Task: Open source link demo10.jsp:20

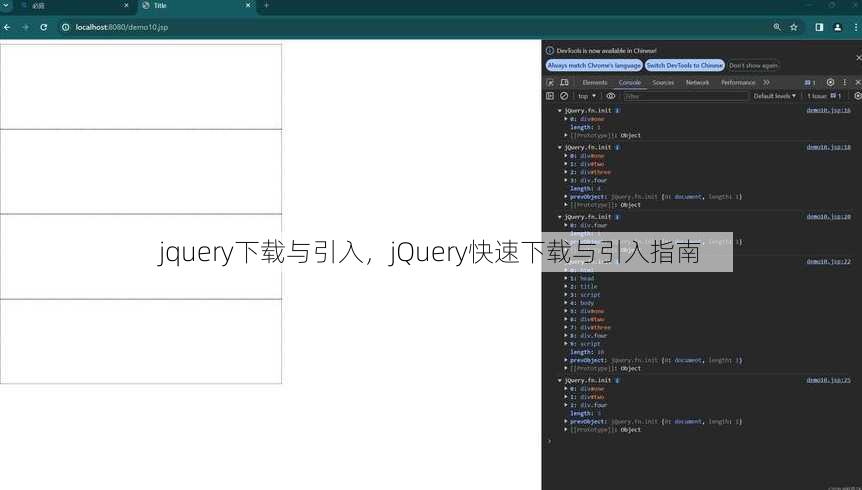Action: tap(828, 217)
